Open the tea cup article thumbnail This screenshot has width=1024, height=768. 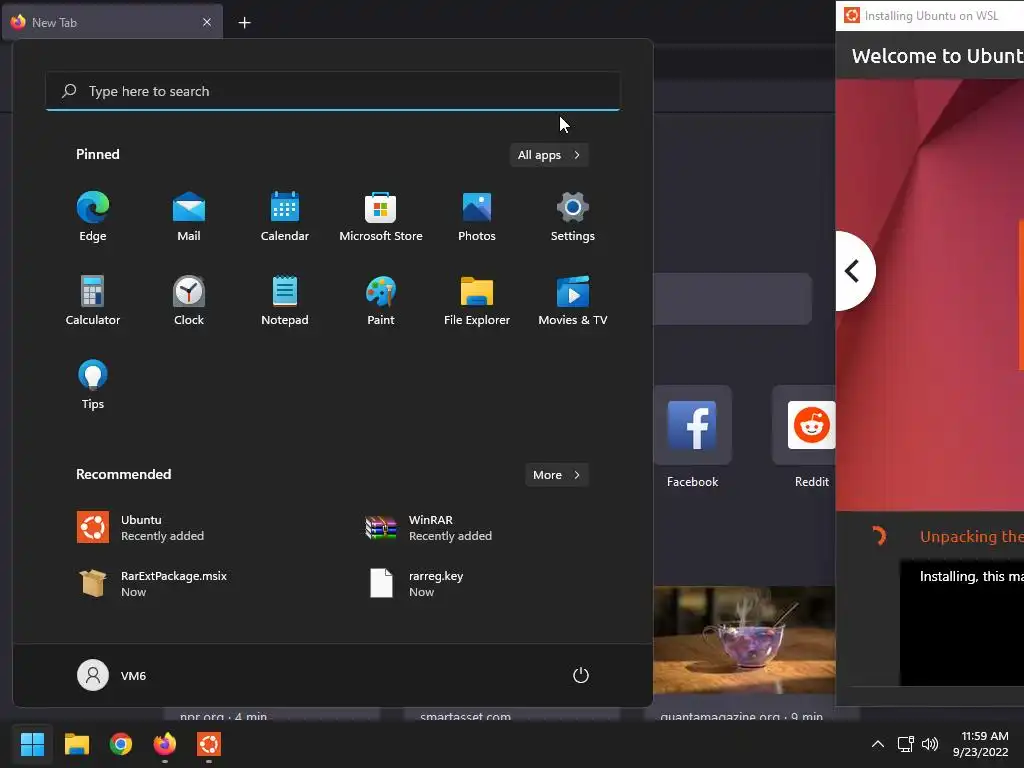click(744, 640)
